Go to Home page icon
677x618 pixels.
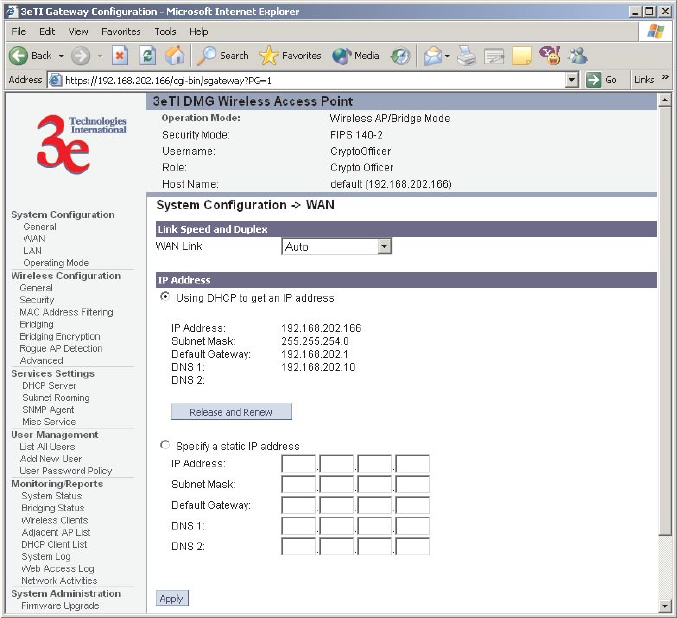[x=174, y=55]
